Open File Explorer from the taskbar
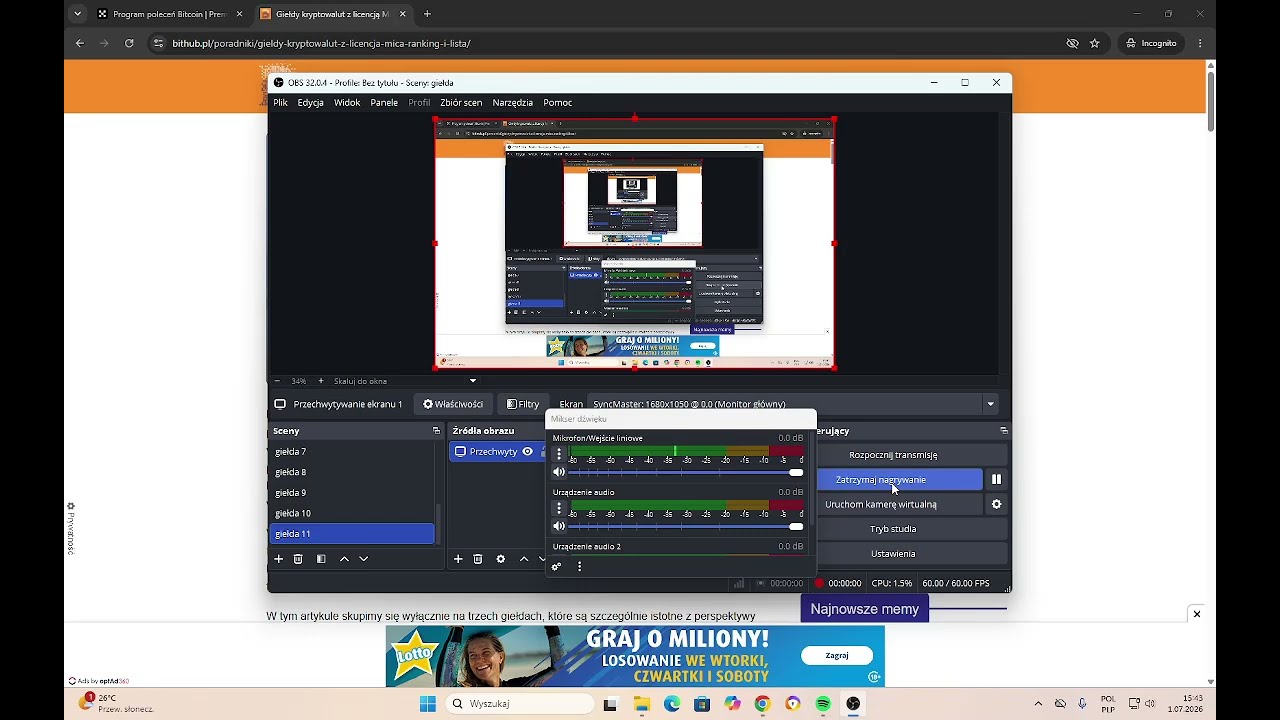Viewport: 1280px width, 720px height. click(x=641, y=704)
